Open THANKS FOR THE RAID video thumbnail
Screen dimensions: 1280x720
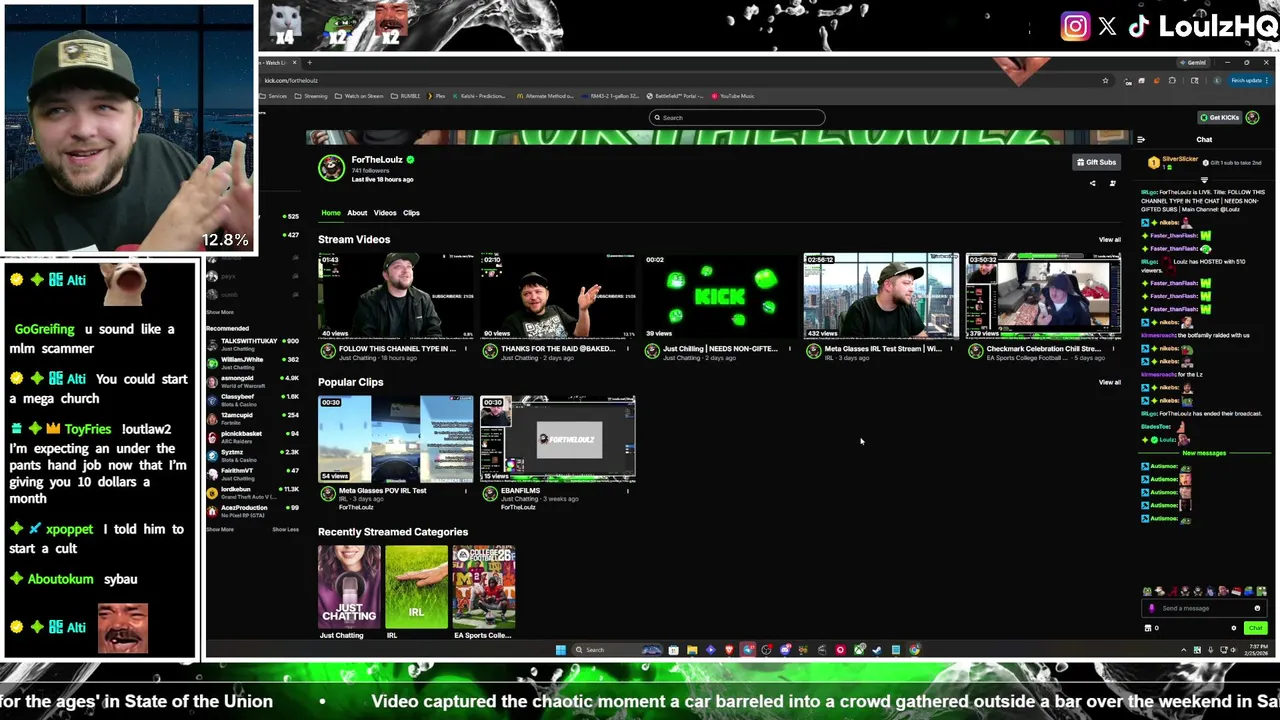pos(557,297)
